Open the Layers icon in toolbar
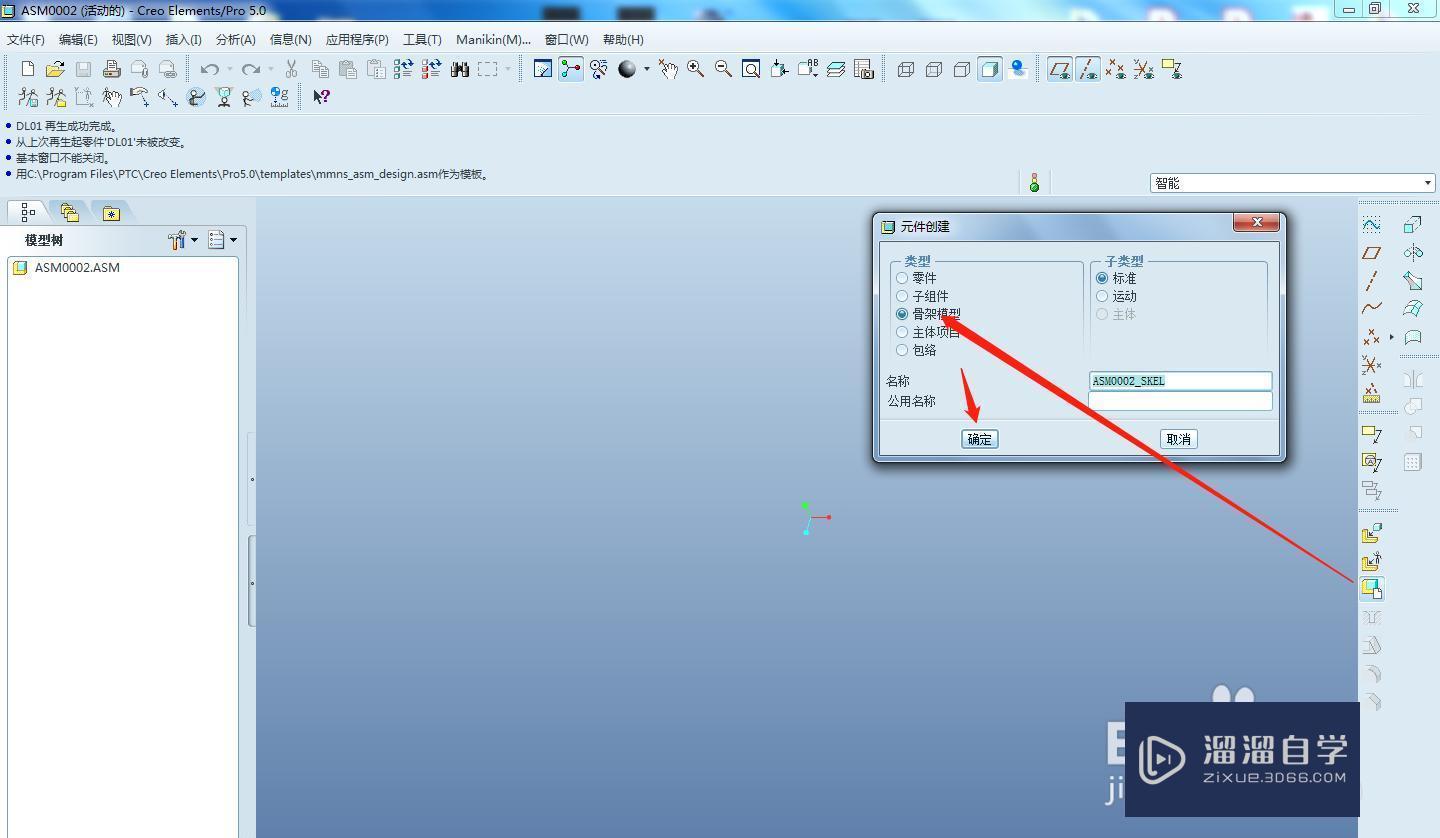This screenshot has height=838, width=1440. [836, 69]
